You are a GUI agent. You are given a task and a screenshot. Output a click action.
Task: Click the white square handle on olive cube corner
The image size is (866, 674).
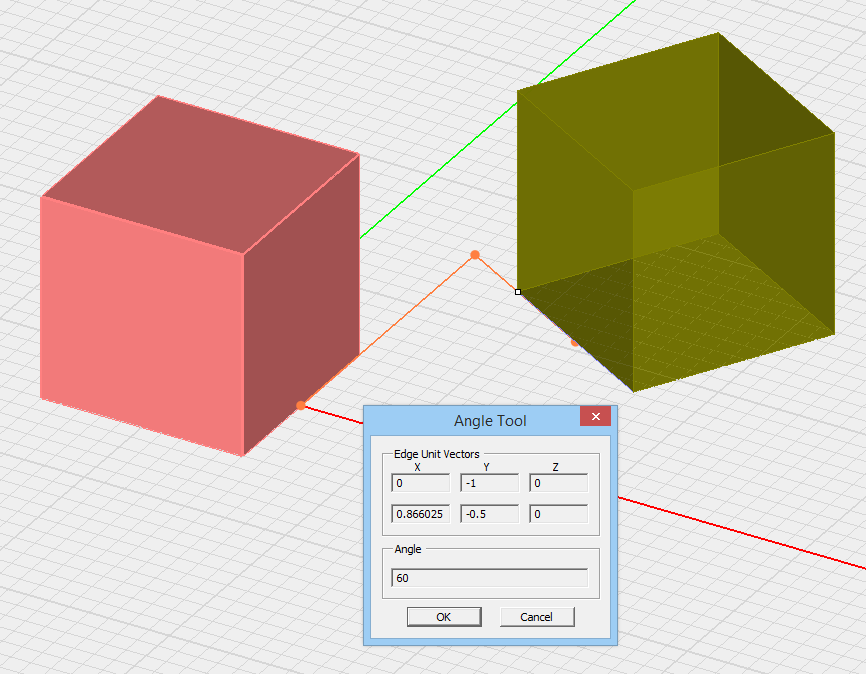(x=518, y=292)
